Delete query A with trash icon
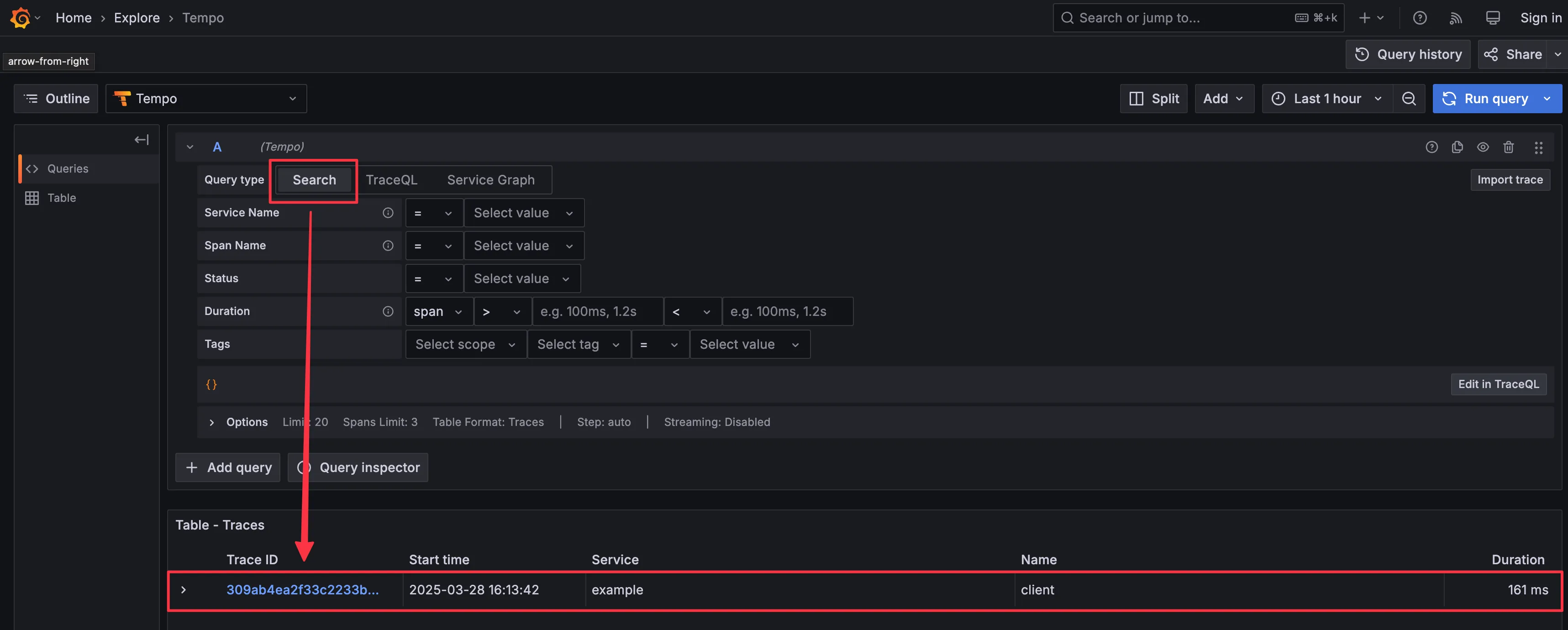 [1509, 147]
